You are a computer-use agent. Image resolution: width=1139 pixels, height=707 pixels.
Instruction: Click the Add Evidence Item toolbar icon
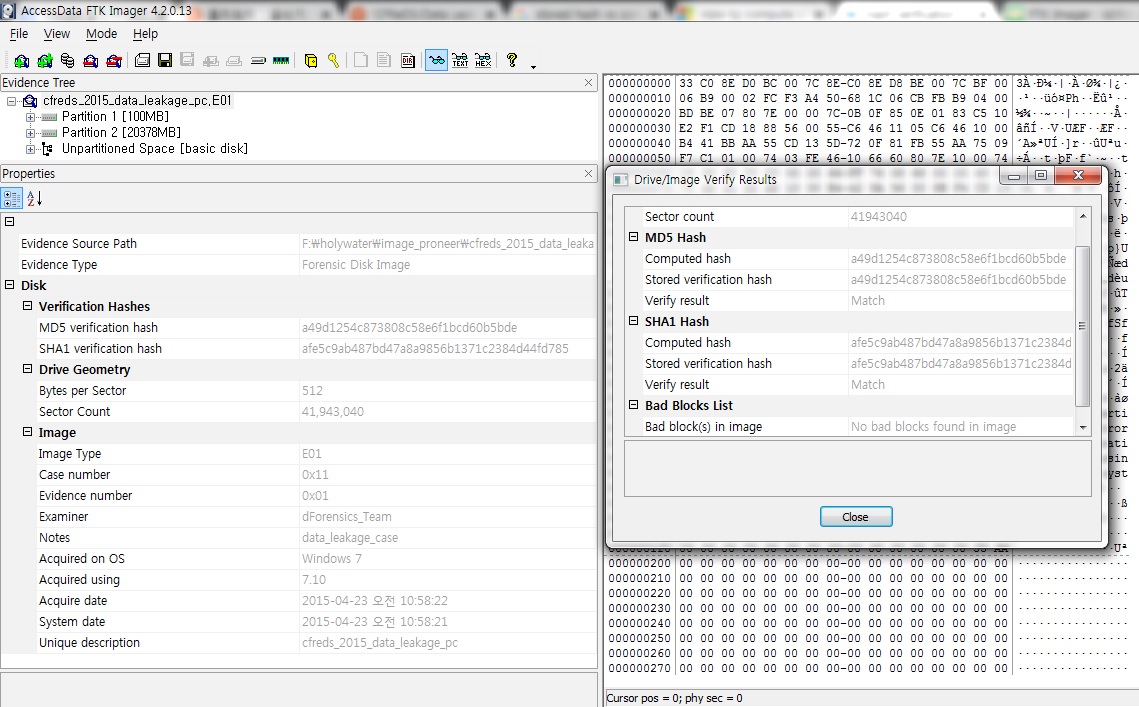click(x=21, y=60)
